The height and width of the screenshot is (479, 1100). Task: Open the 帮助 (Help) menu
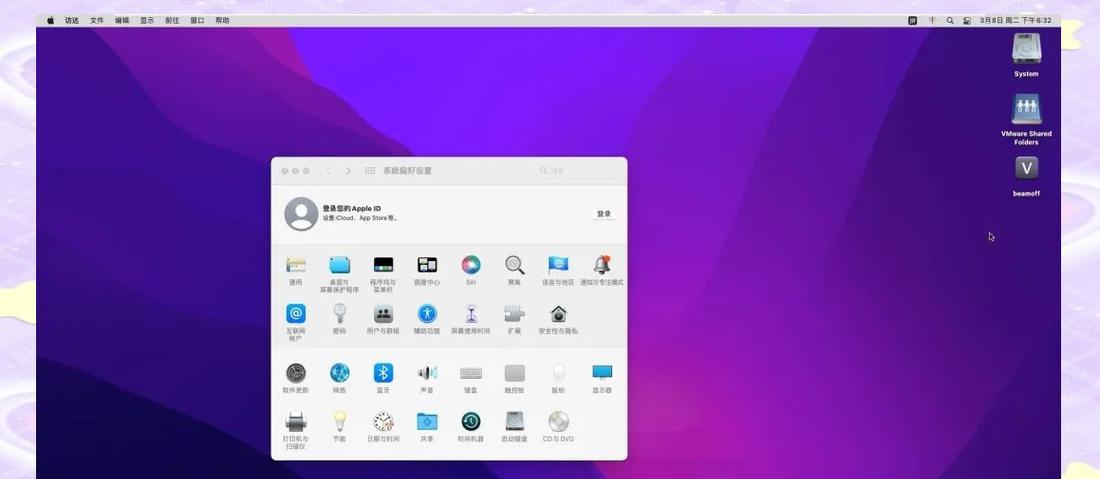click(x=222, y=21)
